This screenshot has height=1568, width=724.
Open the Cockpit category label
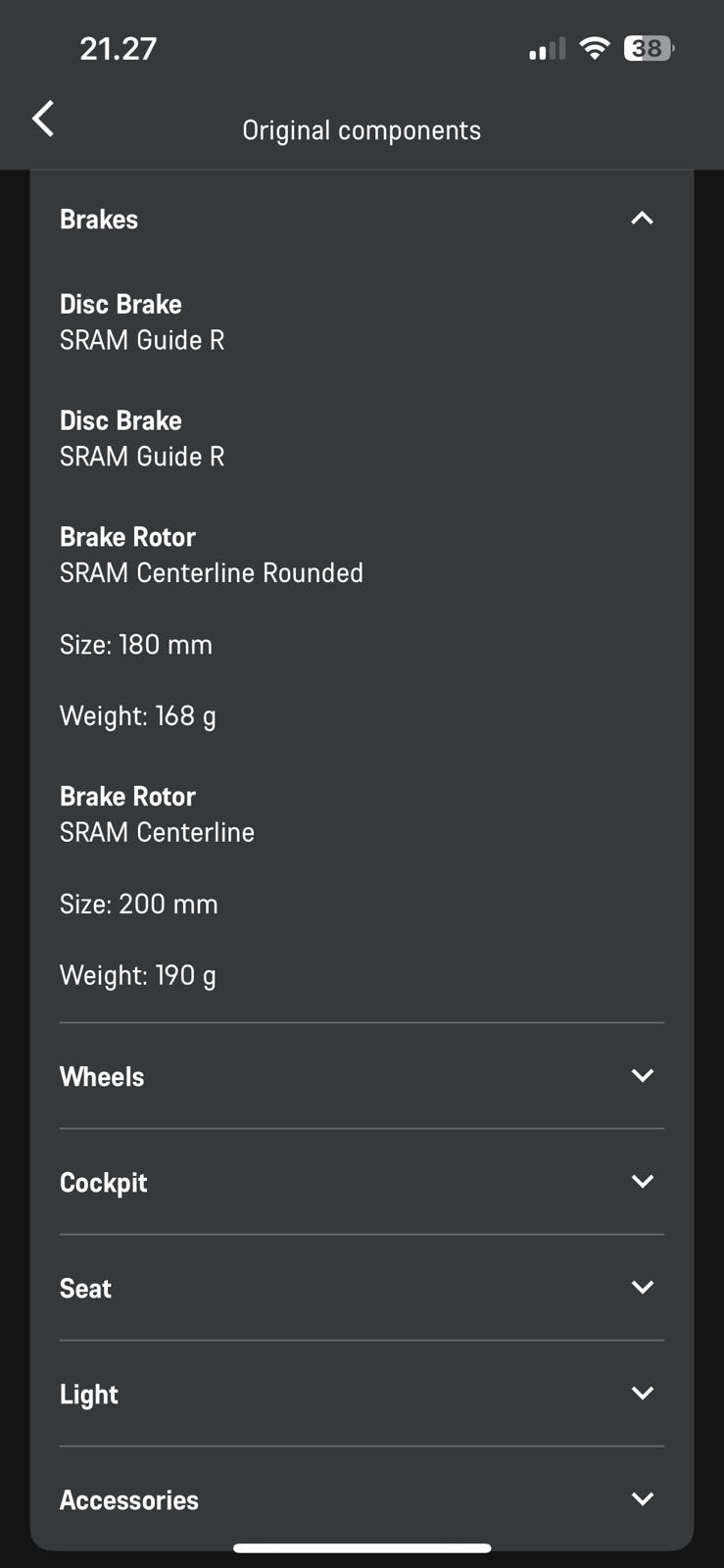[x=104, y=1183]
